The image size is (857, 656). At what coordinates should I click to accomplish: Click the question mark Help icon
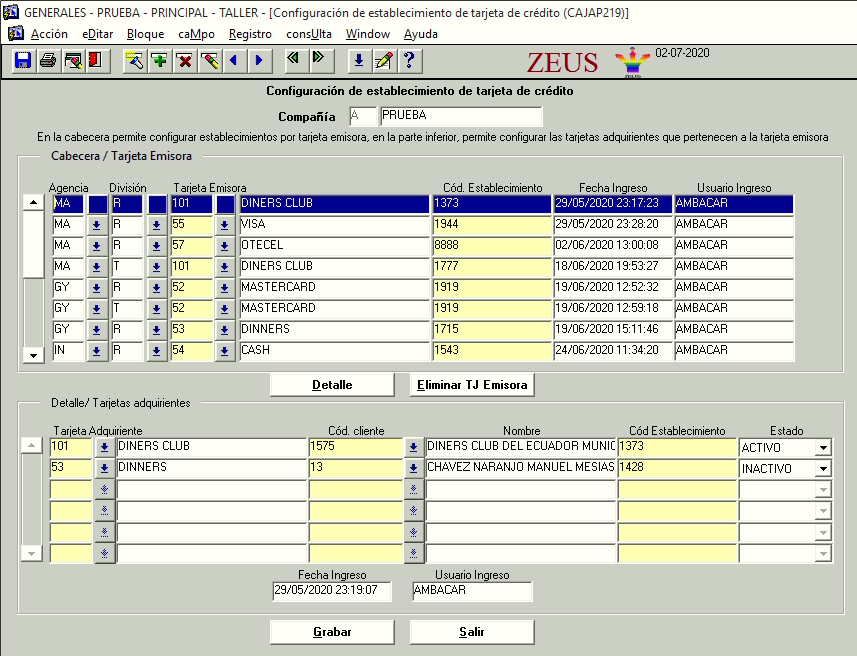pos(407,61)
